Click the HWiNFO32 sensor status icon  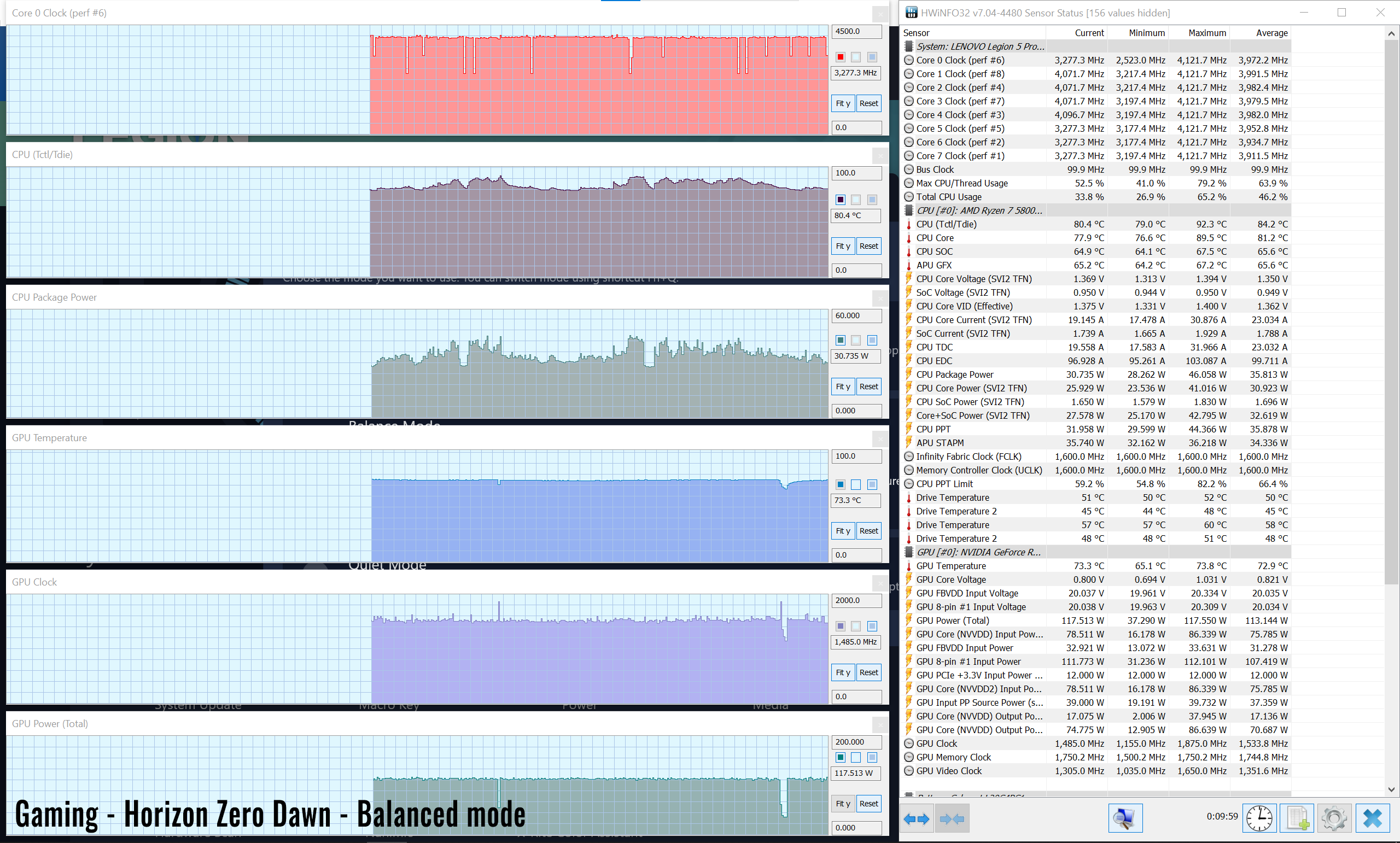pyautogui.click(x=913, y=12)
